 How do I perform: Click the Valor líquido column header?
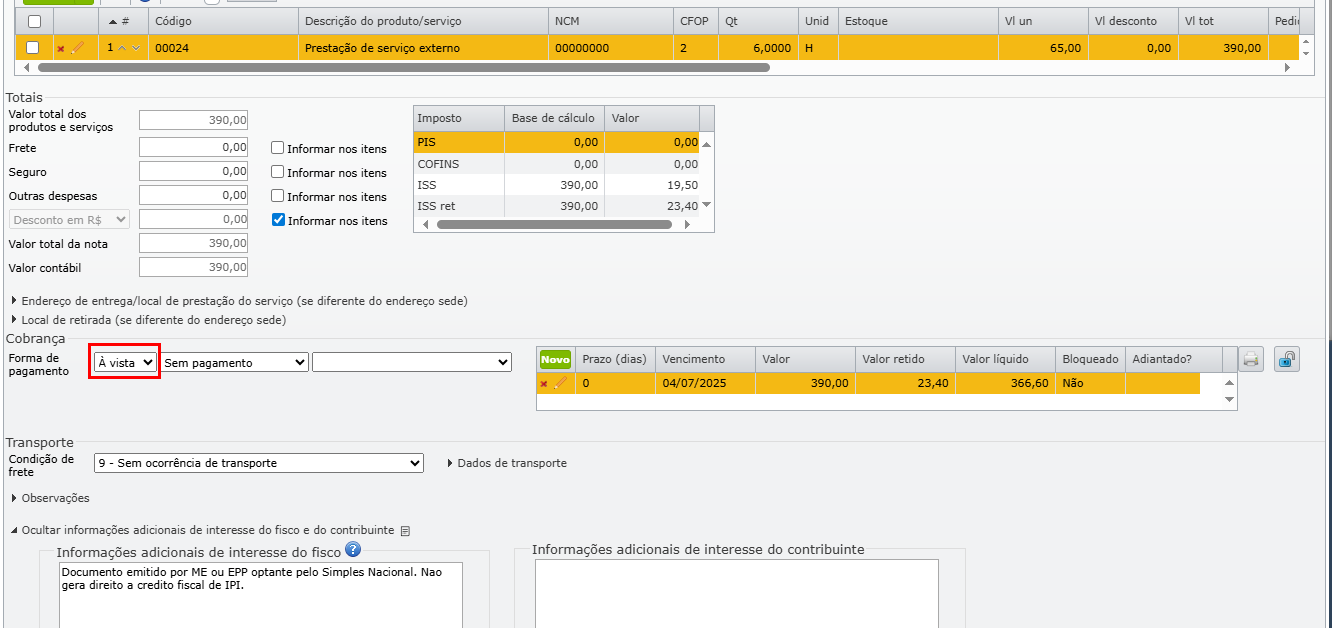pyautogui.click(x=1005, y=359)
